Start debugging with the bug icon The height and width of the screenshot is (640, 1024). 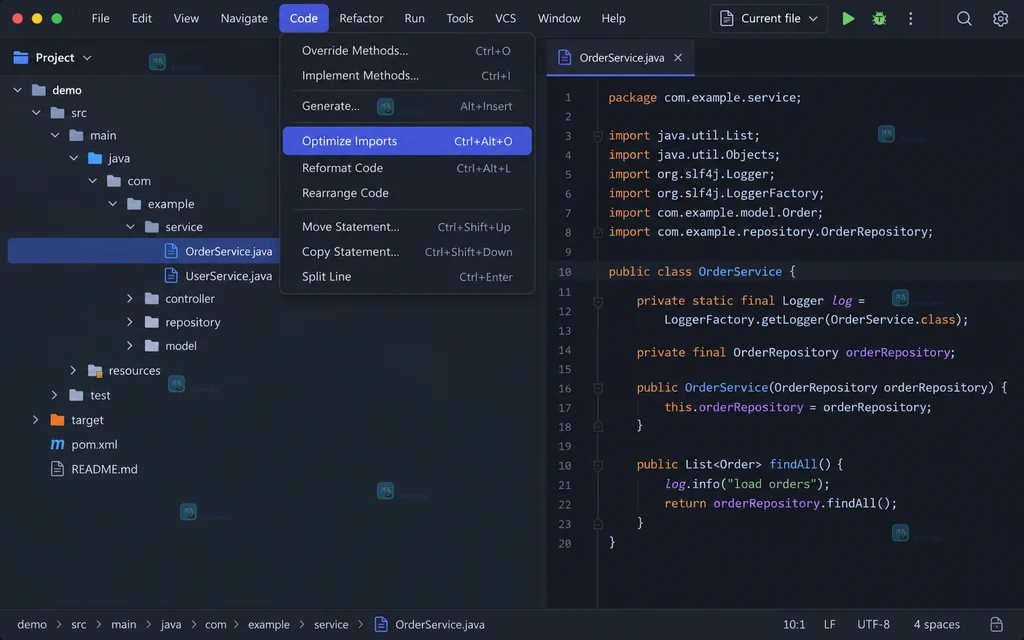879,18
